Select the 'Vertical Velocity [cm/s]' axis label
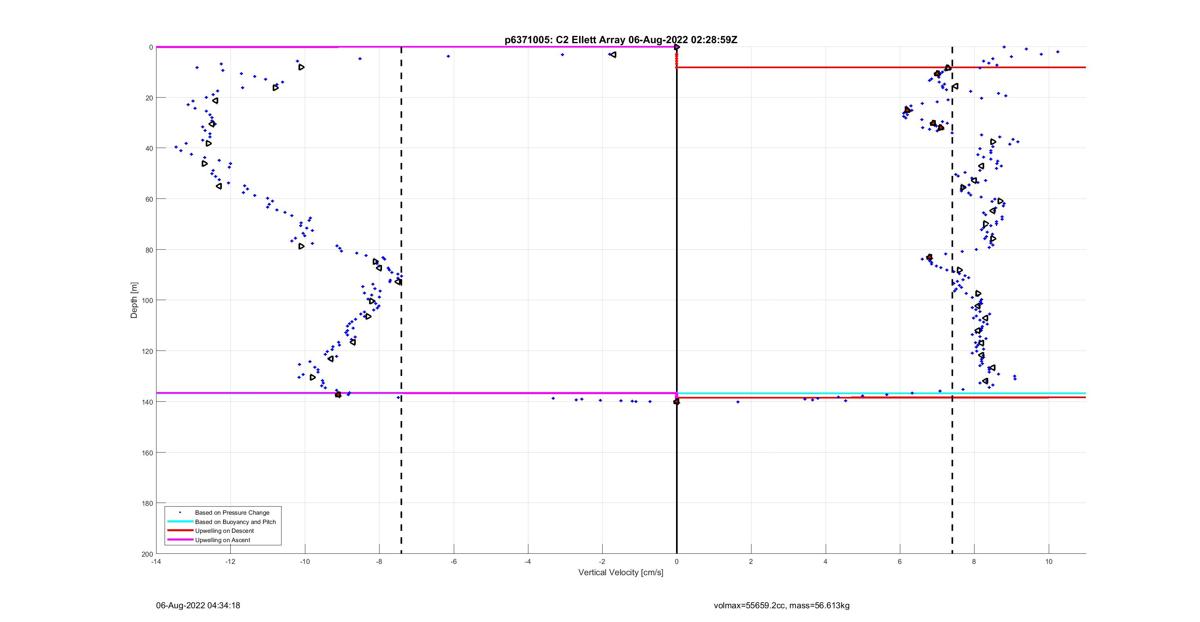 [621, 573]
